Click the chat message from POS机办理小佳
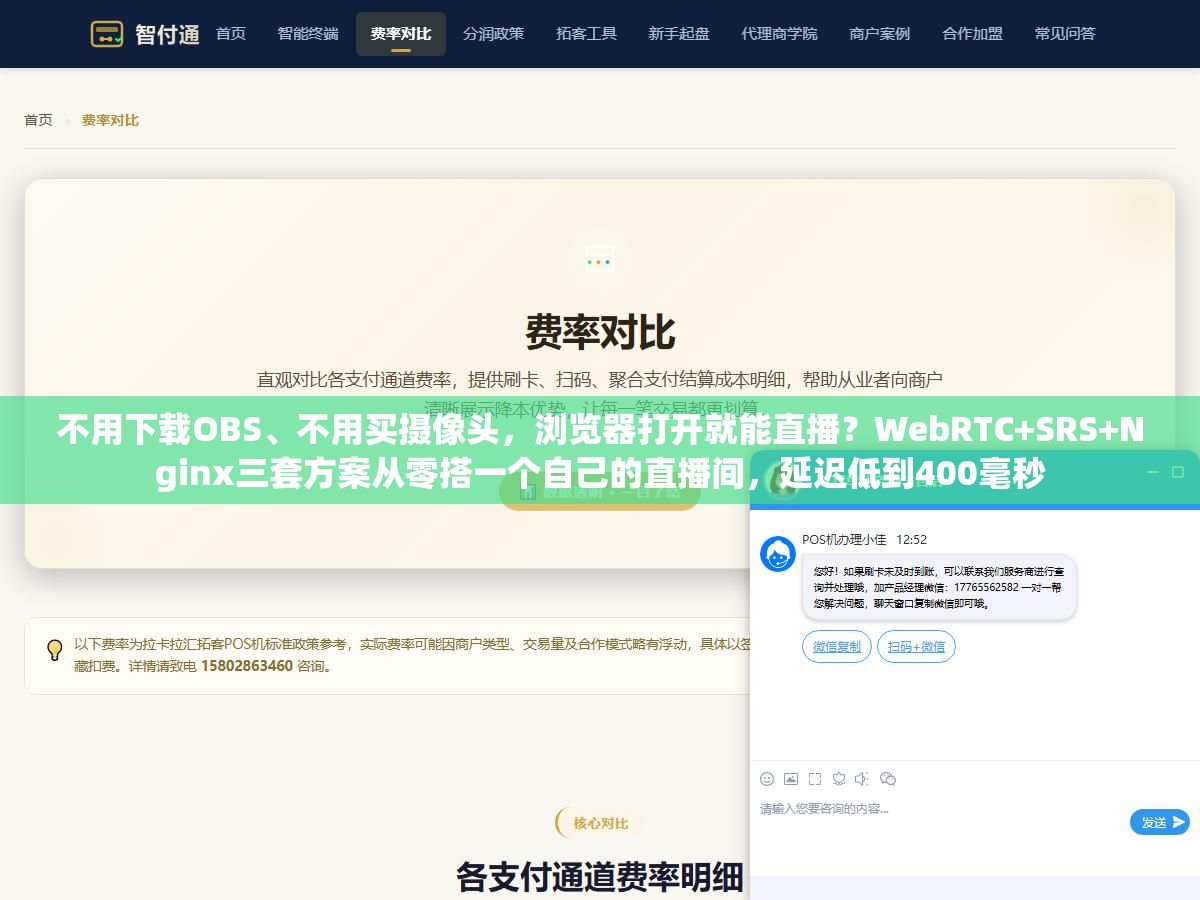Viewport: 1200px width, 900px height. (939, 587)
